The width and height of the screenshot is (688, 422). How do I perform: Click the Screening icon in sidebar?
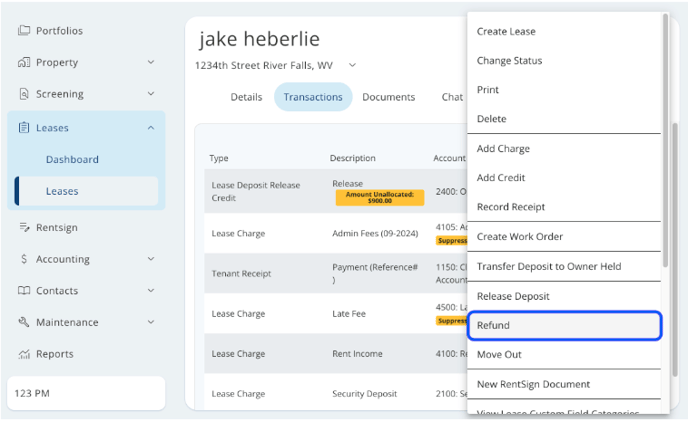pos(24,95)
